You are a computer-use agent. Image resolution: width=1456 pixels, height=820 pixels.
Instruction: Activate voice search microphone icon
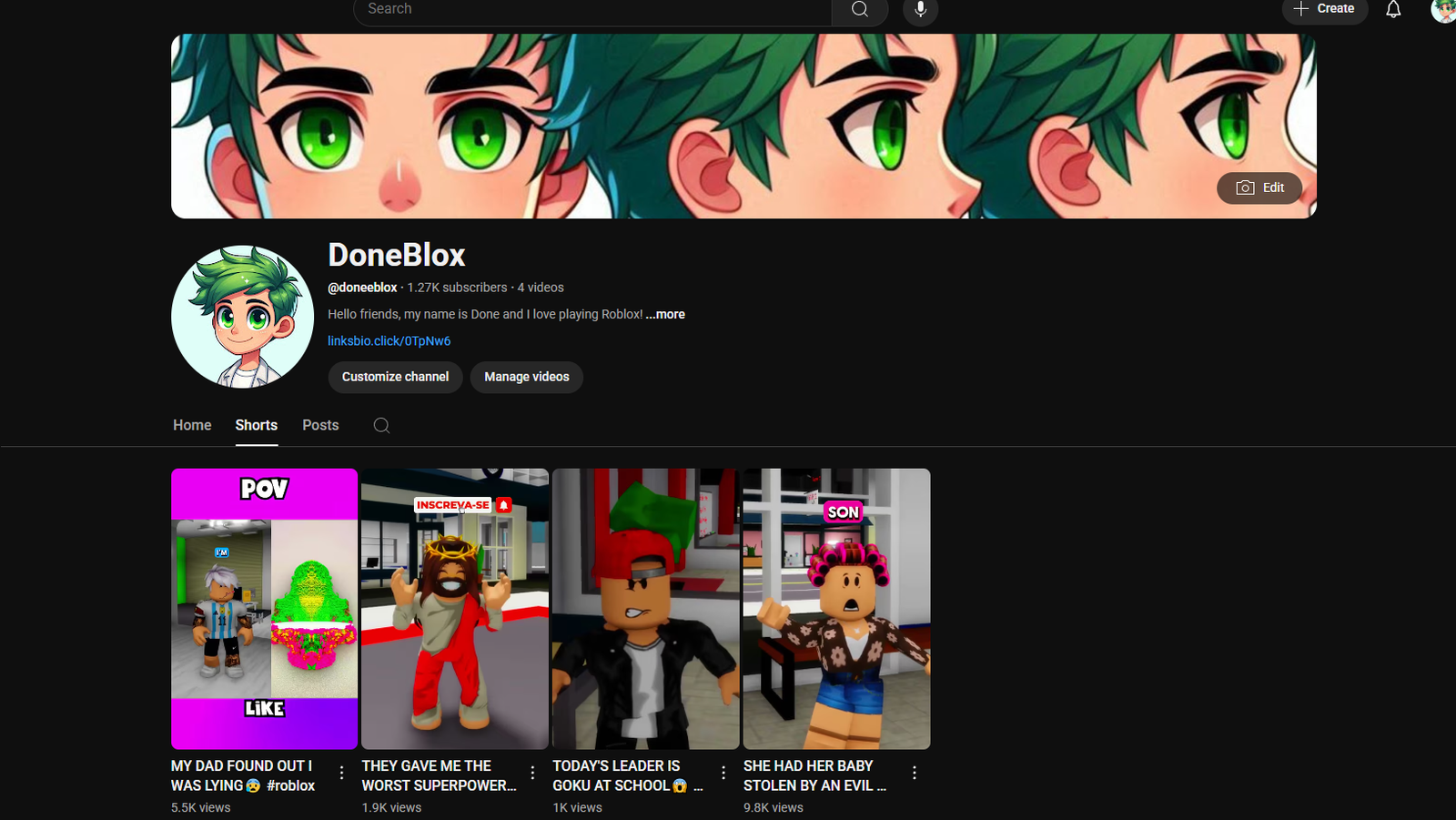(920, 9)
